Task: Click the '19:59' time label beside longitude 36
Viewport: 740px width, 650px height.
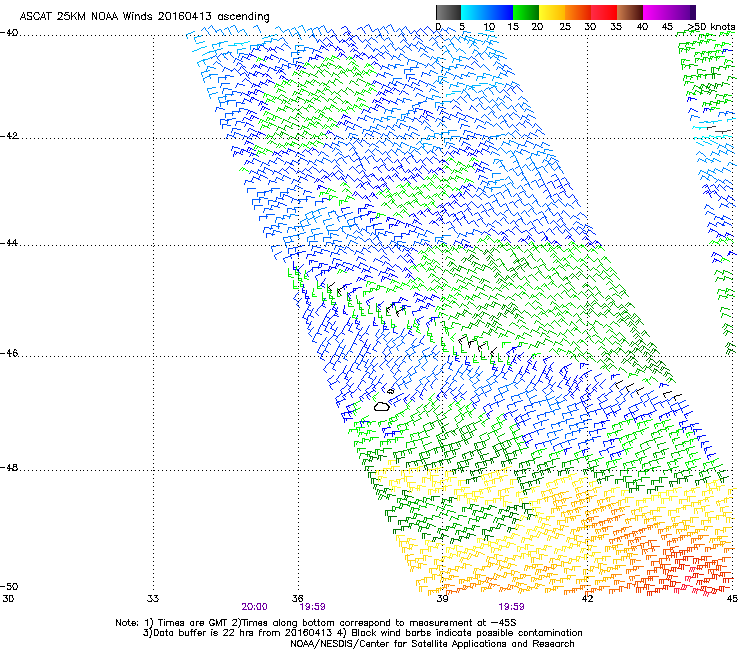Action: click(x=312, y=607)
